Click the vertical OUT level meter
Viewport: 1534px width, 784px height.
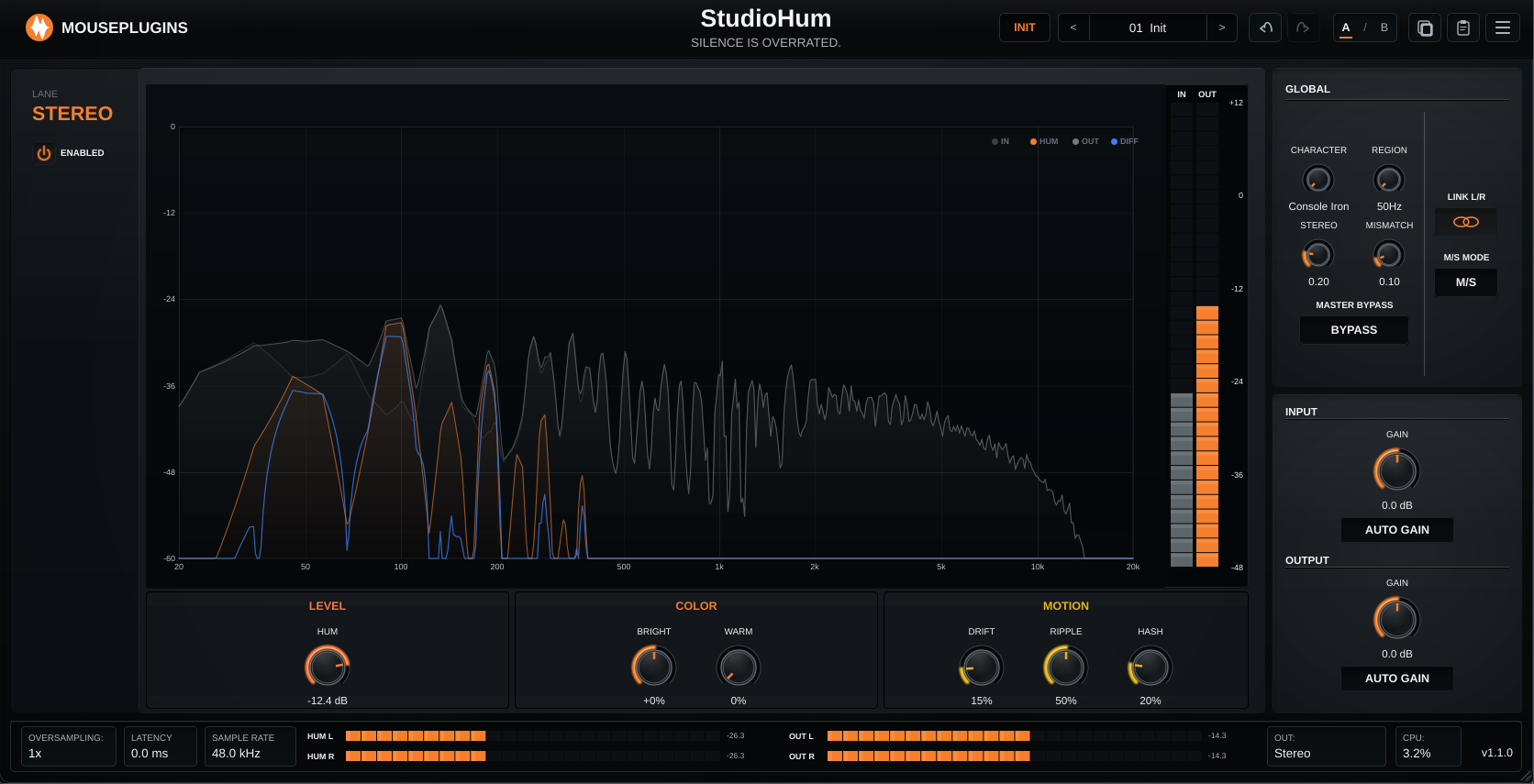pyautogui.click(x=1207, y=335)
